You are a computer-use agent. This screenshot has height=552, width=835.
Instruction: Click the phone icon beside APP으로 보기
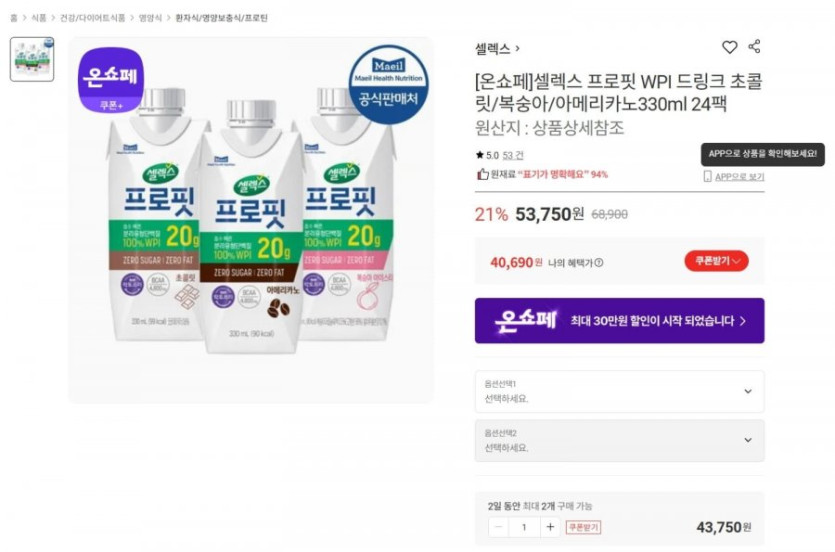point(707,177)
